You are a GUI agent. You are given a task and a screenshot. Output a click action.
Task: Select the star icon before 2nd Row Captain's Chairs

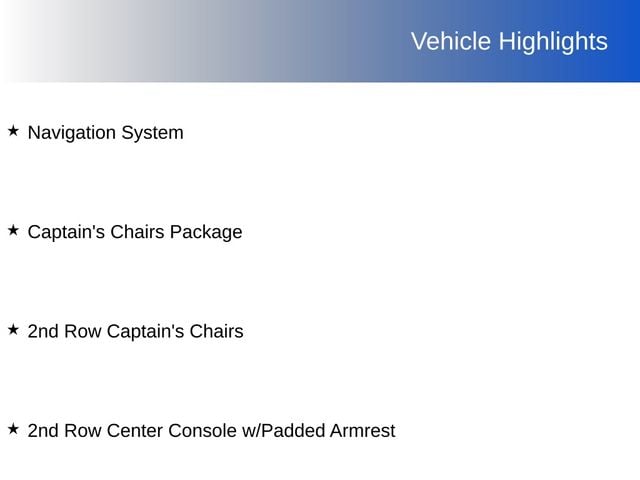pos(13,330)
